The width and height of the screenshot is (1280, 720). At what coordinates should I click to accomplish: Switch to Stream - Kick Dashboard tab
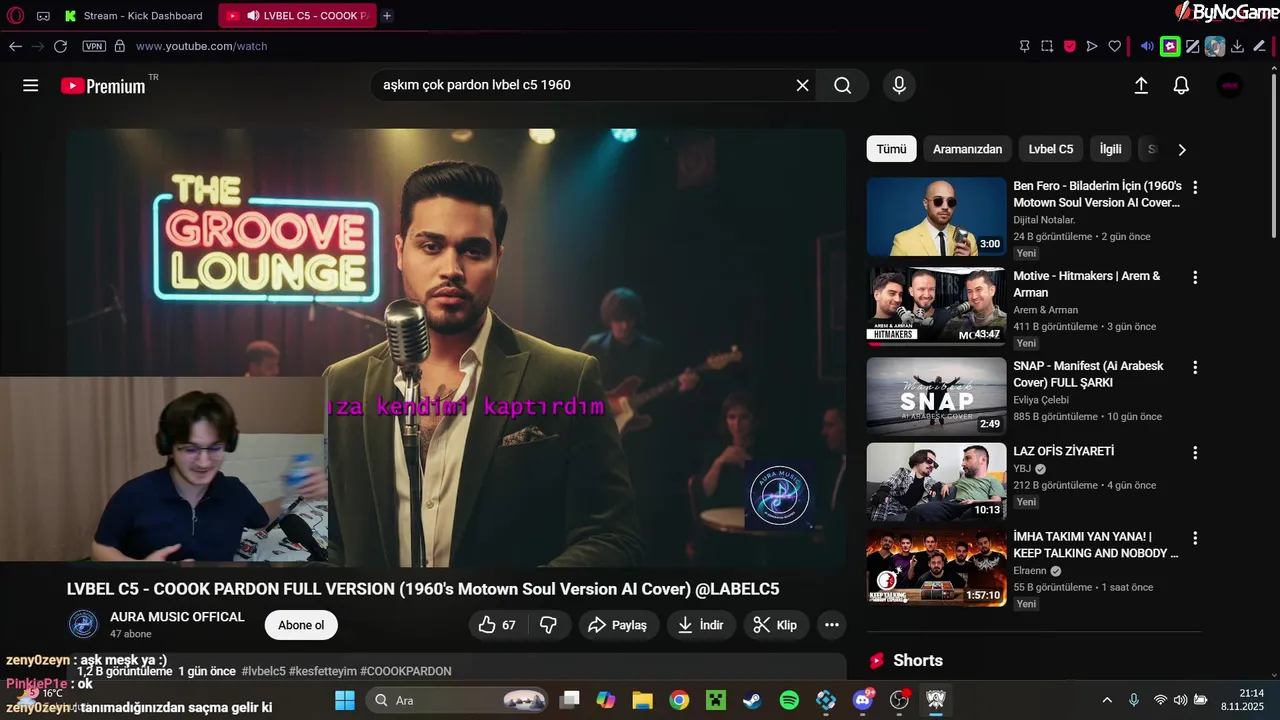(x=134, y=15)
